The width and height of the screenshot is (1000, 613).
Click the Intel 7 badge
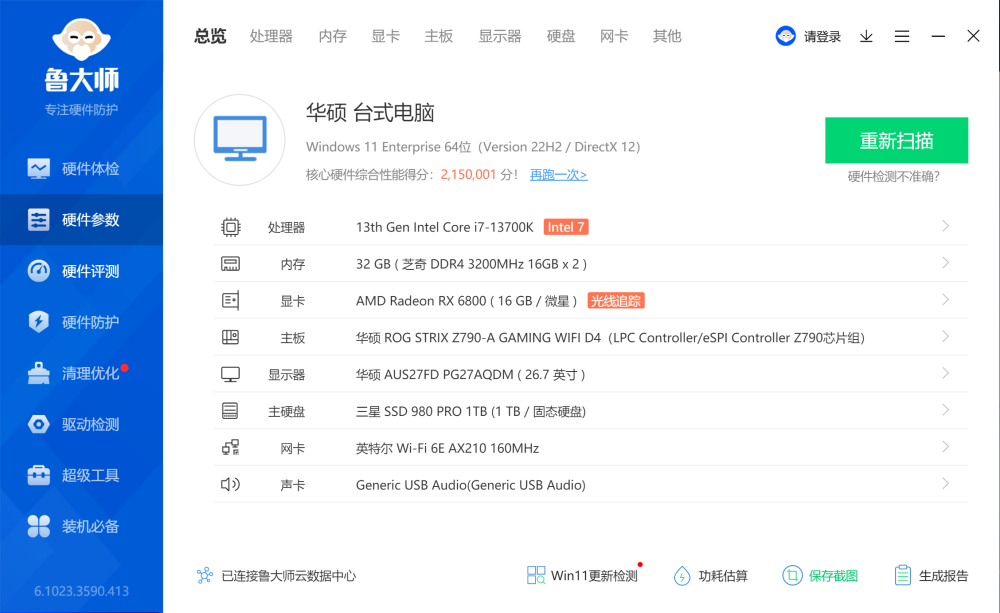566,227
